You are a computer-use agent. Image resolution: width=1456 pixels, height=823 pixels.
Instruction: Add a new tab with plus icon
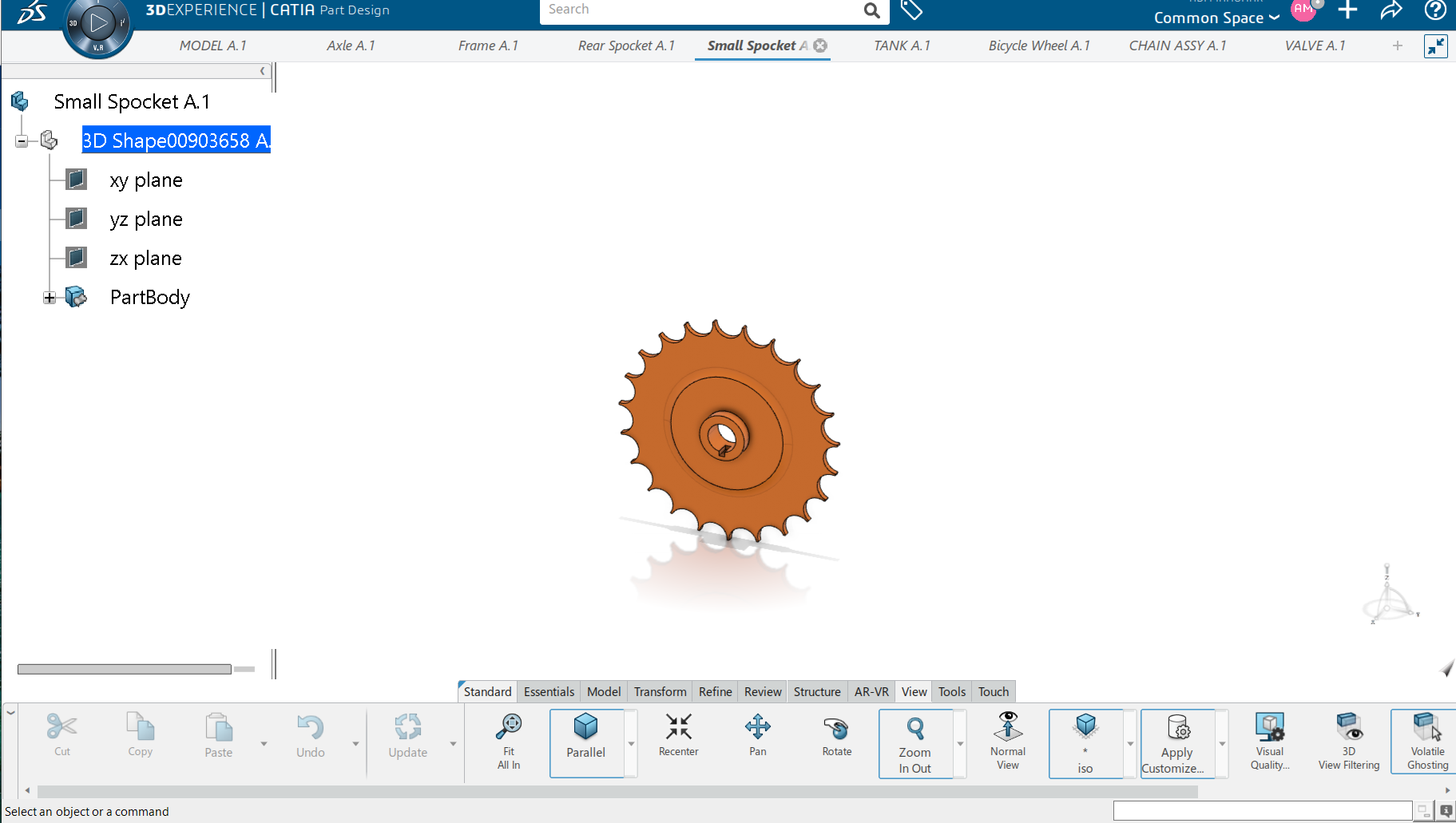1397,46
